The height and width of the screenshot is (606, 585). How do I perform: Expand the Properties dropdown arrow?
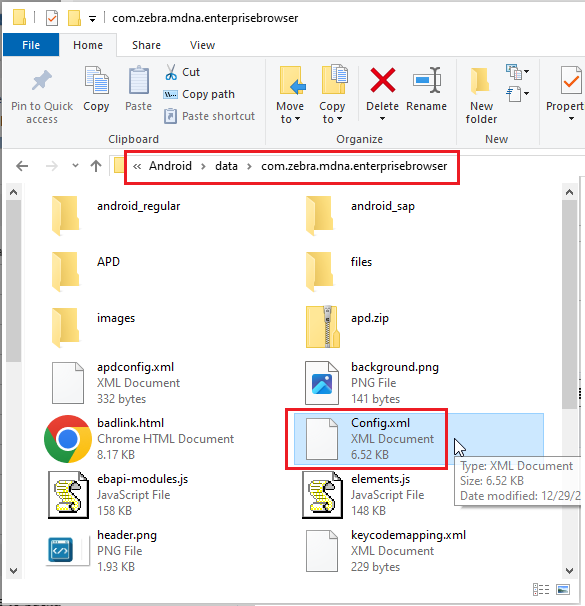point(571,119)
